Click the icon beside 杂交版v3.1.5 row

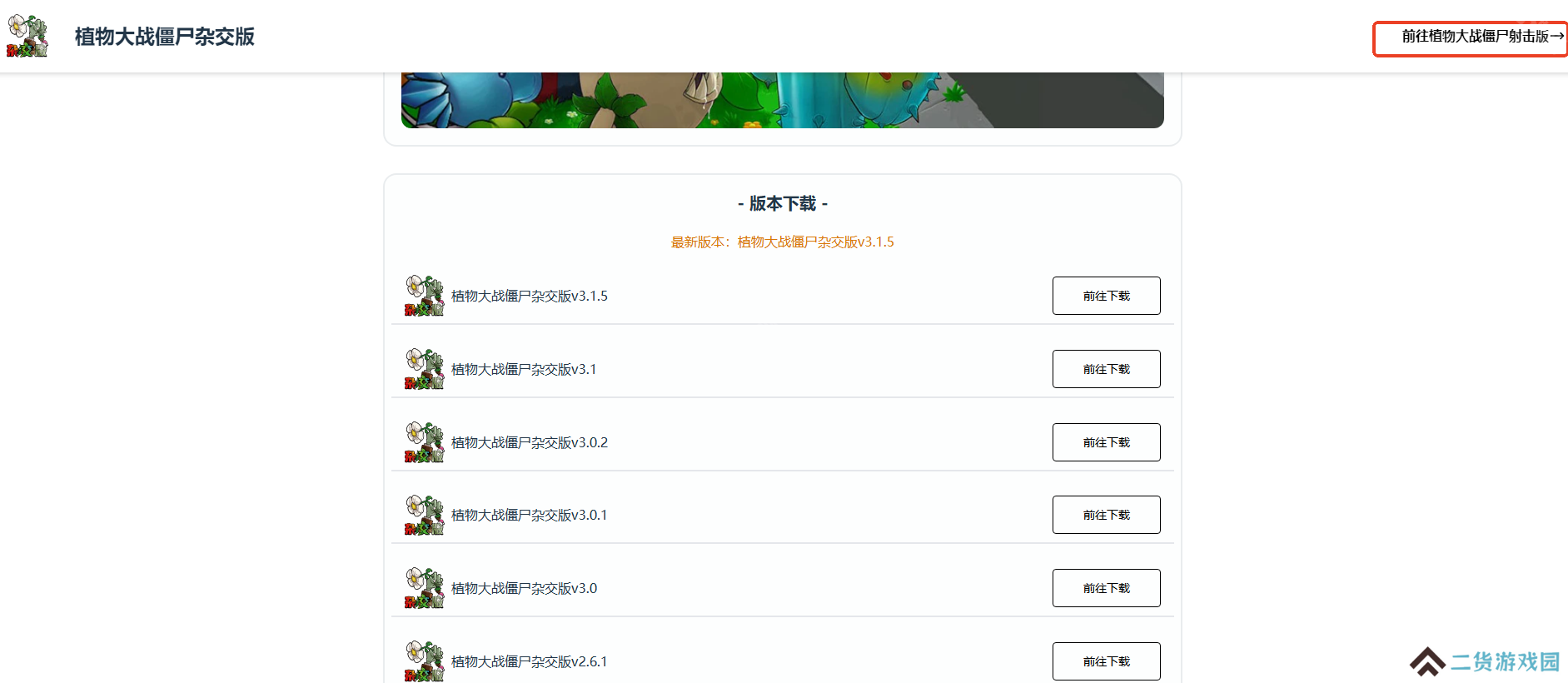pos(425,296)
